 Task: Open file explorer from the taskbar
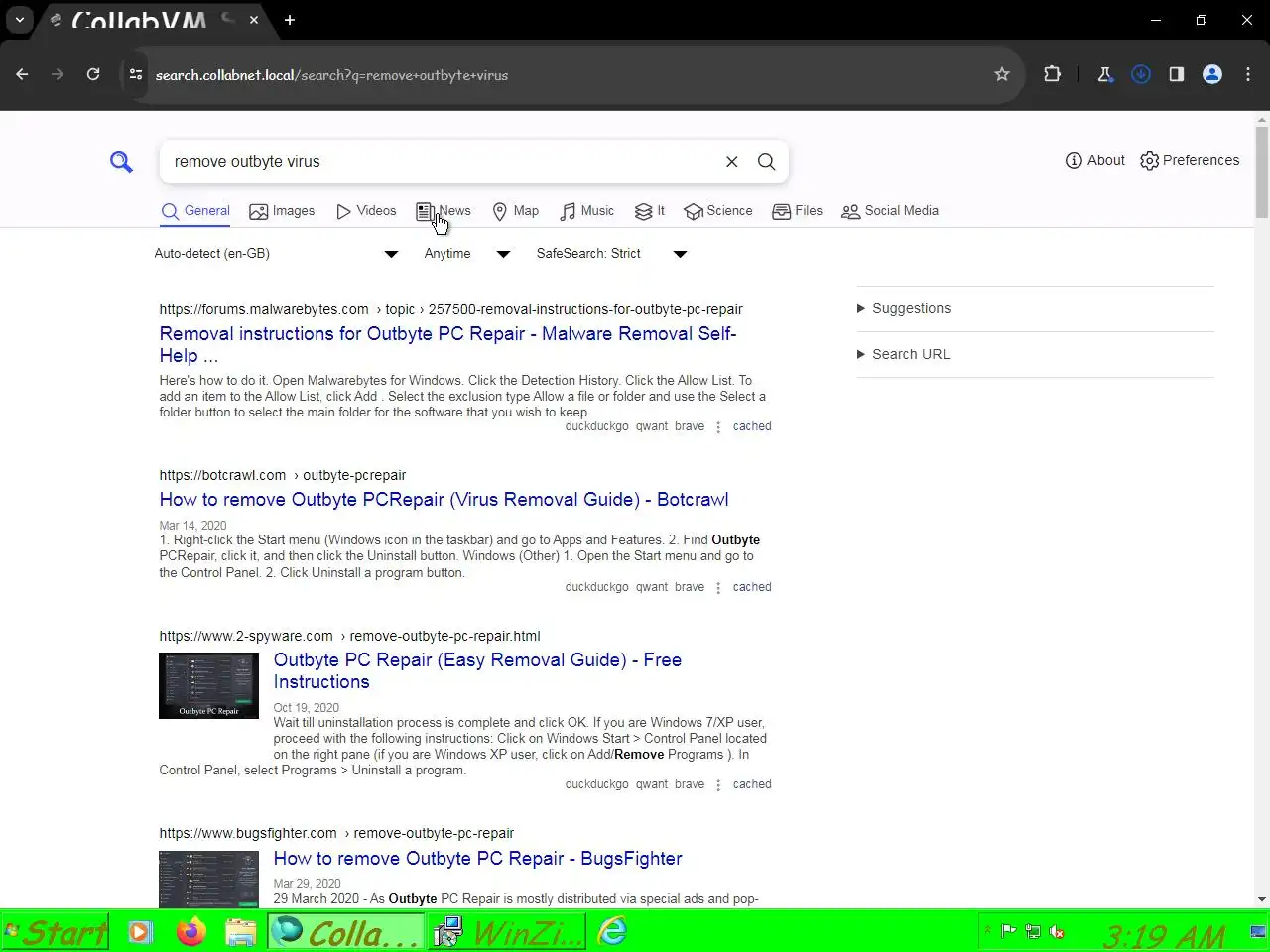(x=241, y=932)
